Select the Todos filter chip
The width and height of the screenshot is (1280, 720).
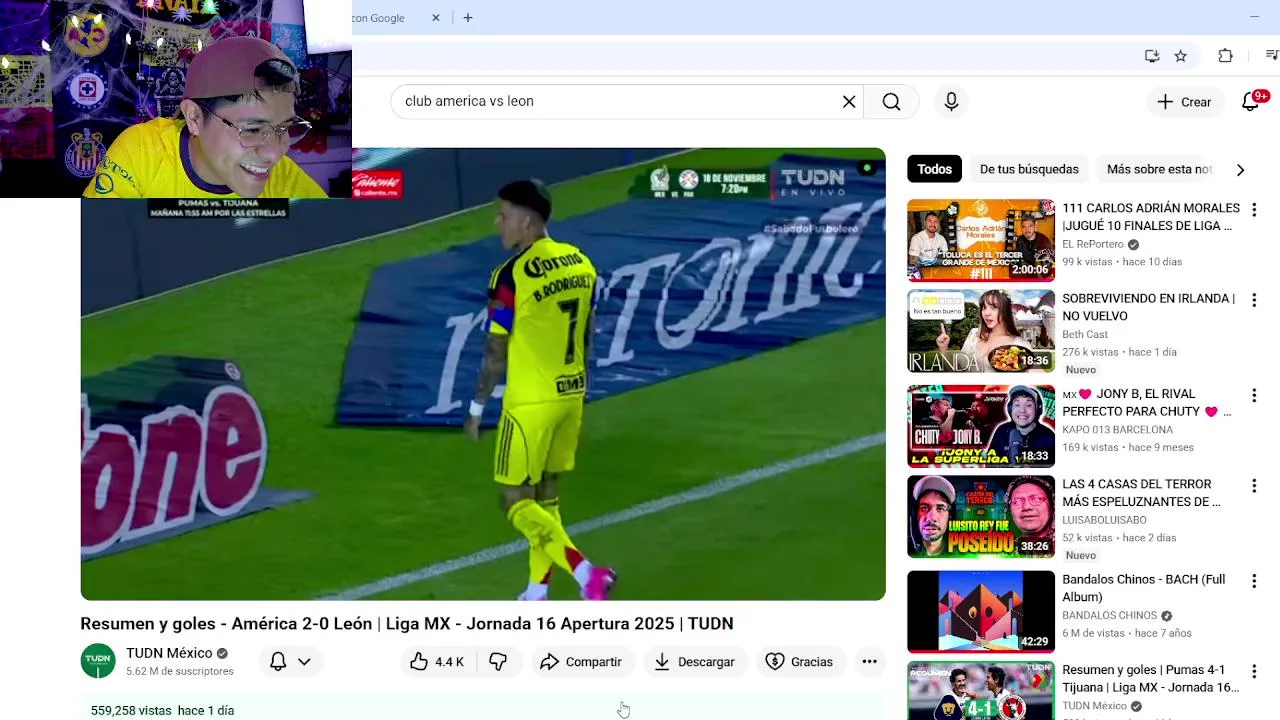pos(934,170)
